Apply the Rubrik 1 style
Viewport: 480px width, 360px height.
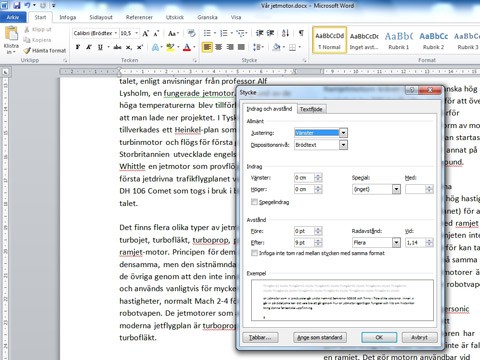click(x=399, y=40)
